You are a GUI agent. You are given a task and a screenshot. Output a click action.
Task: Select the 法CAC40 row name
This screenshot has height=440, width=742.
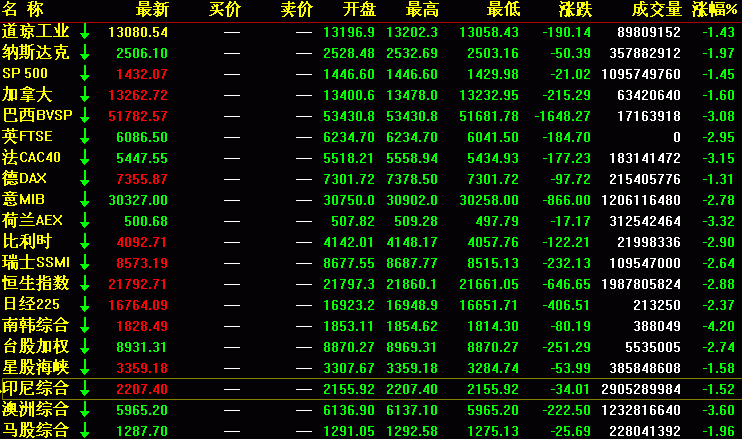[x=31, y=158]
